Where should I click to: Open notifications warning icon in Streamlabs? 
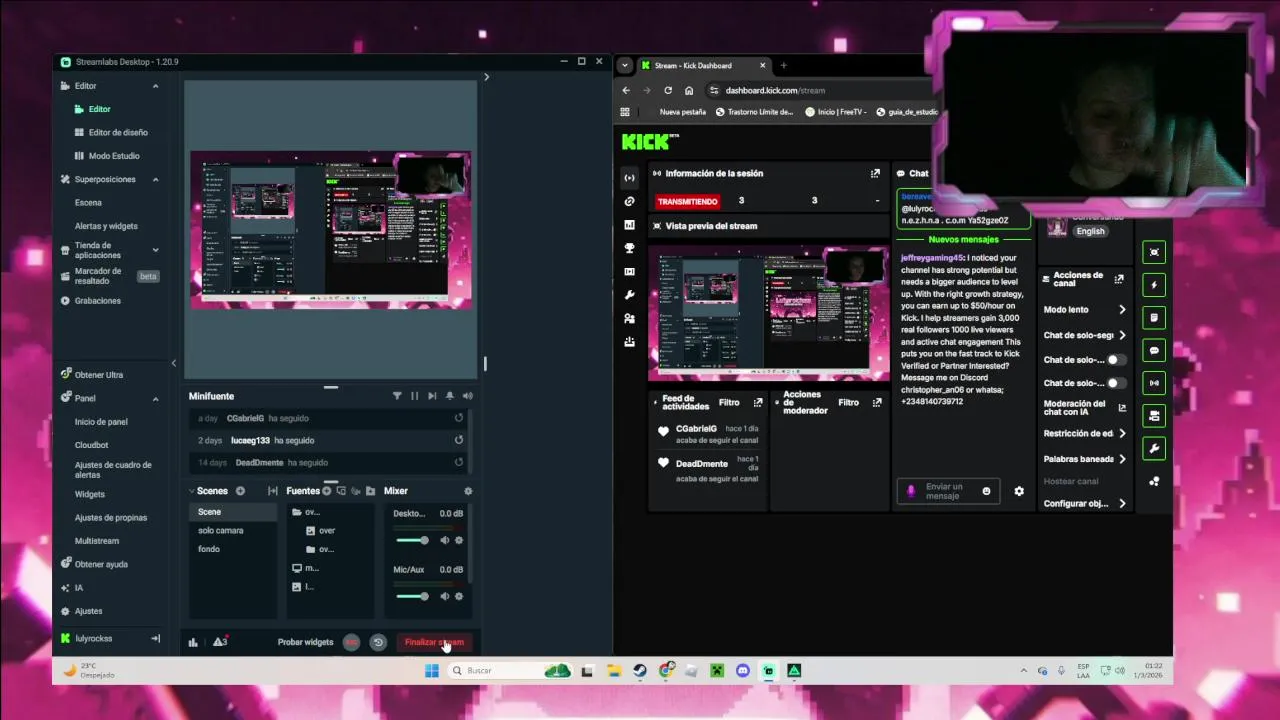(x=219, y=642)
